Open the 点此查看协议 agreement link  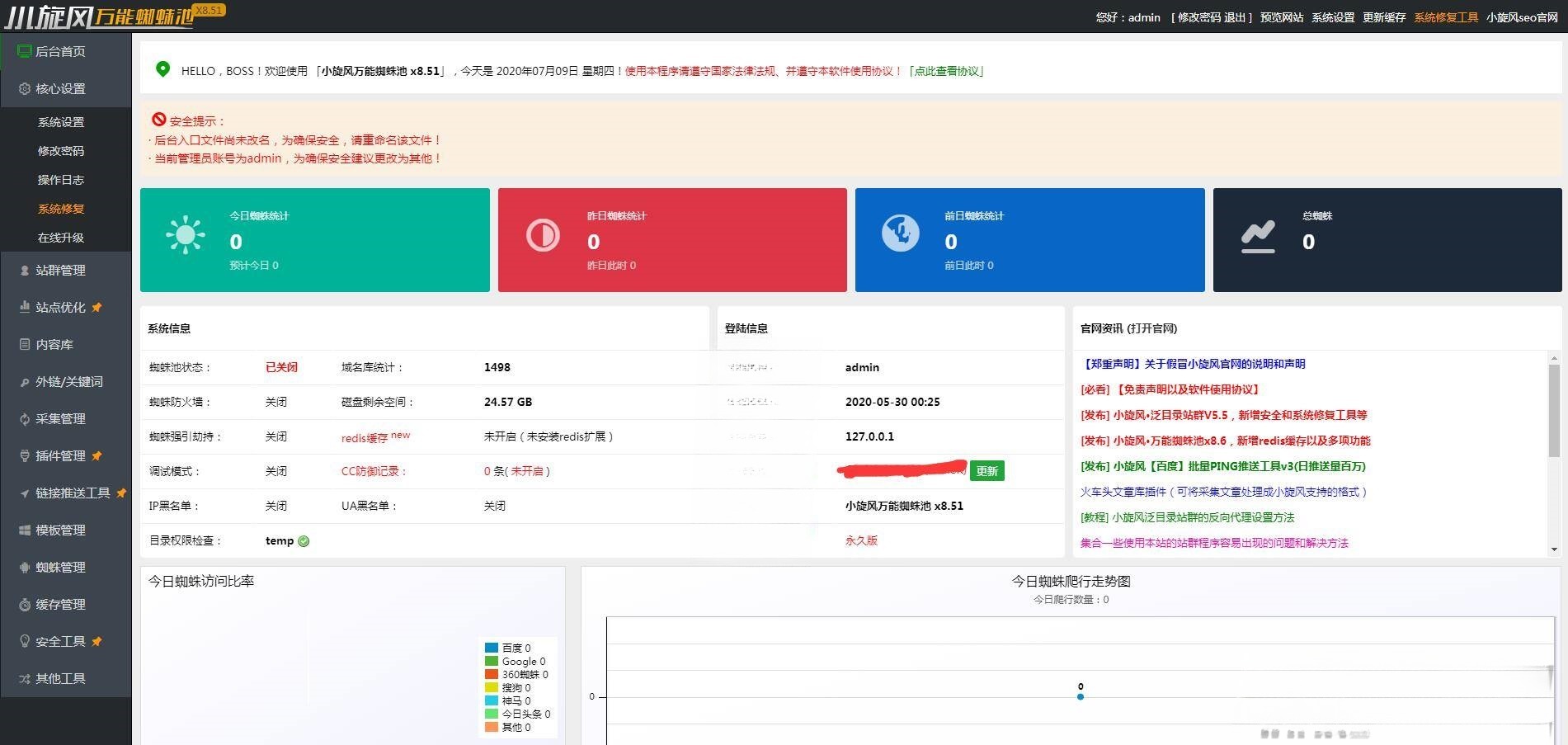point(949,72)
